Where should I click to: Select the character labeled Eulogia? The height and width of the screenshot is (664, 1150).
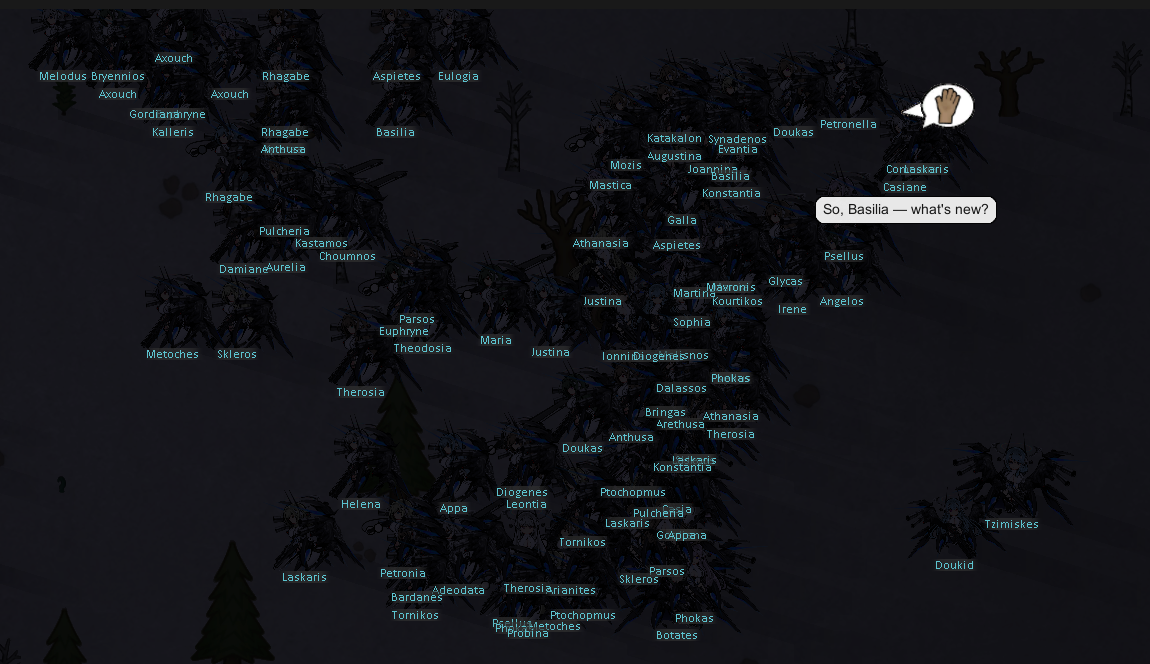click(458, 76)
